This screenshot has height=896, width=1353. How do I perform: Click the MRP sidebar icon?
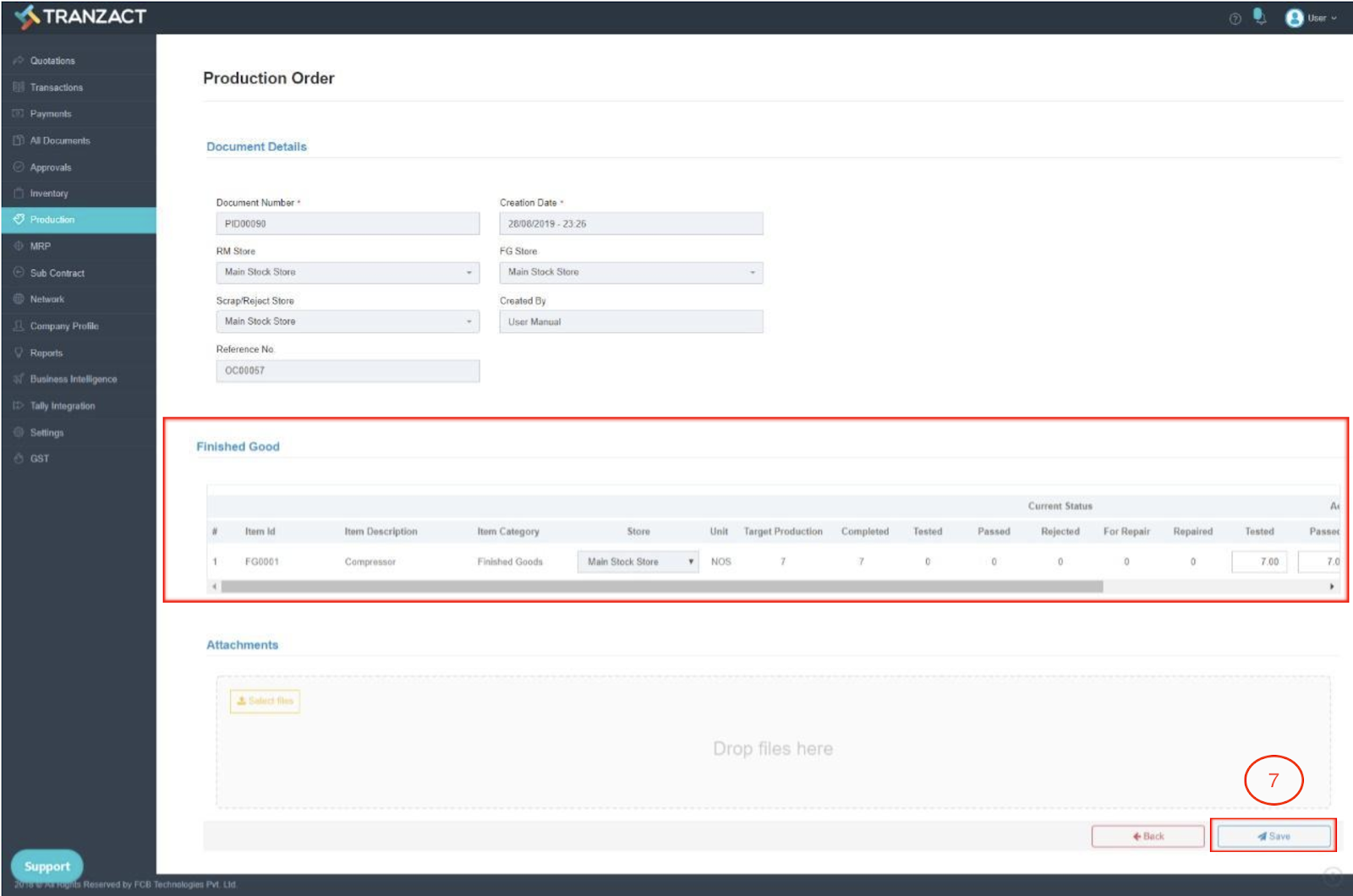(x=18, y=246)
